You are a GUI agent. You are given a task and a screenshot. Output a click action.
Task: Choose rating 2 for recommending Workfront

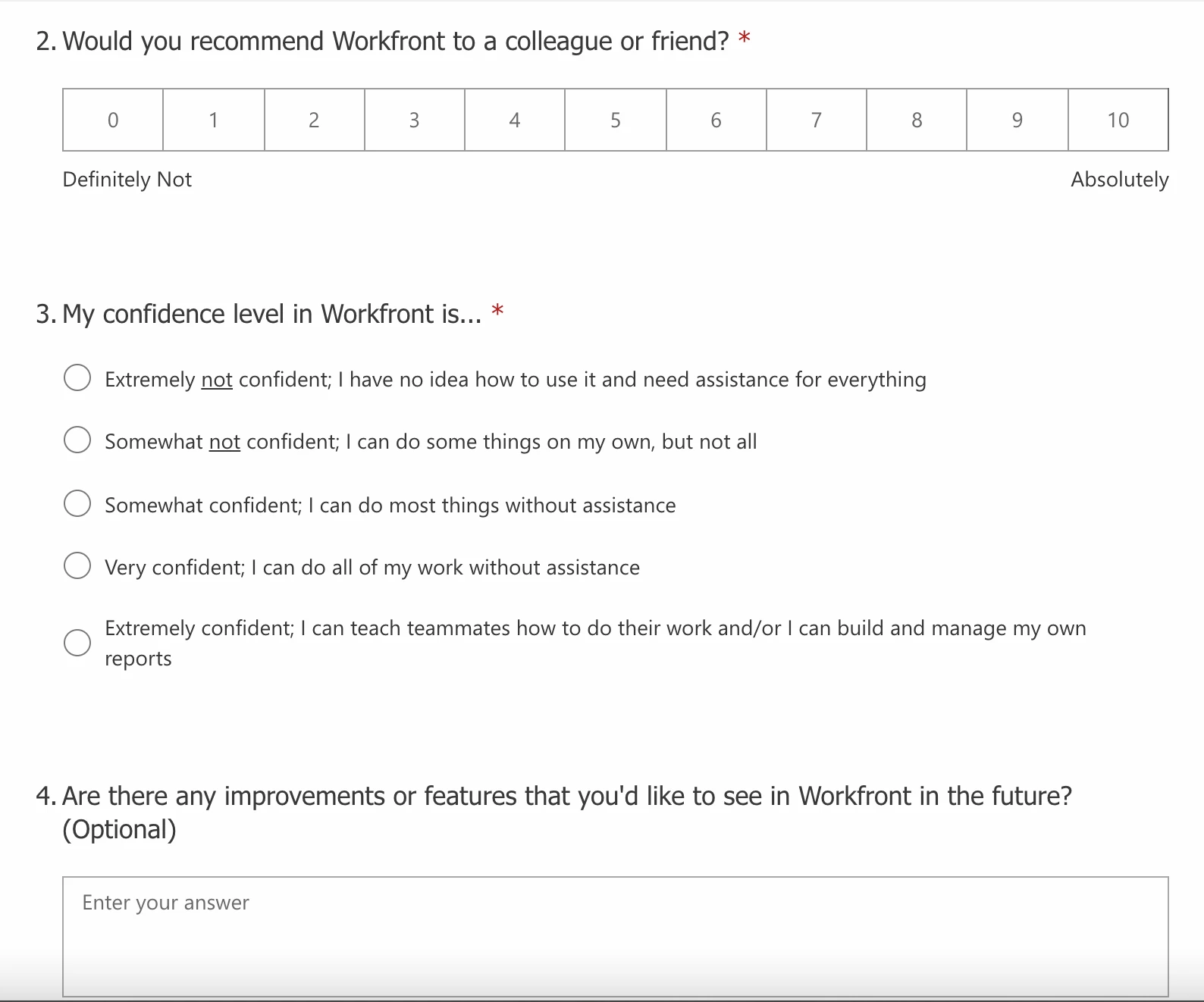tap(314, 120)
